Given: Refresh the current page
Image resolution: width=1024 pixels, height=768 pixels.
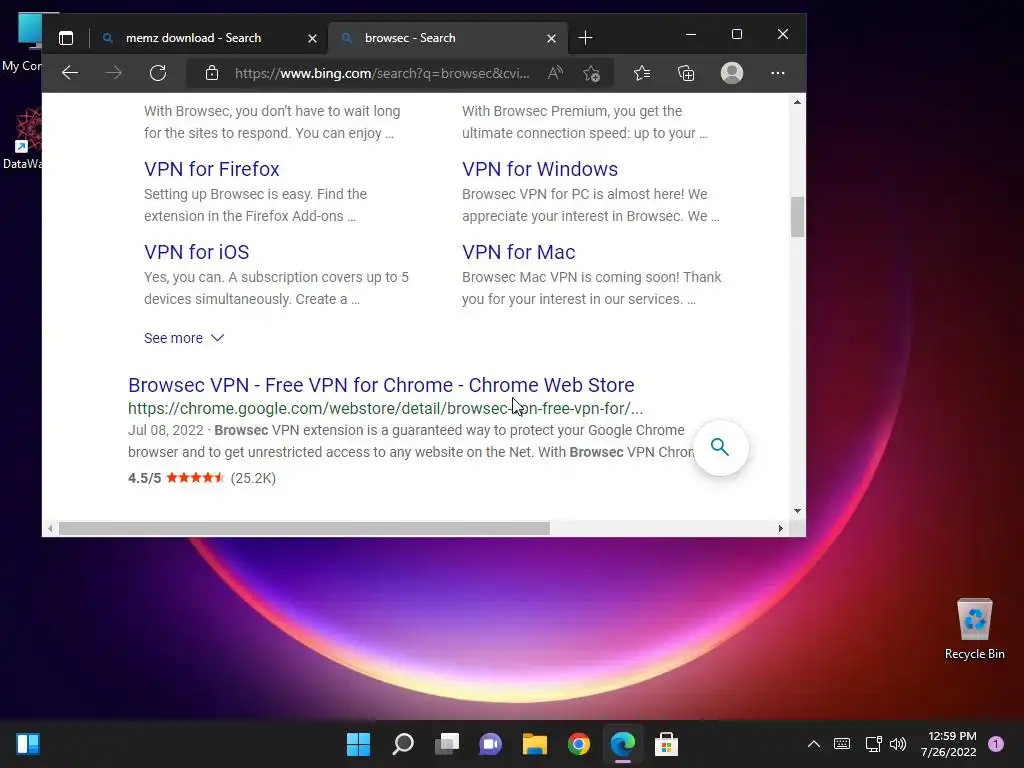Looking at the screenshot, I should coord(158,72).
